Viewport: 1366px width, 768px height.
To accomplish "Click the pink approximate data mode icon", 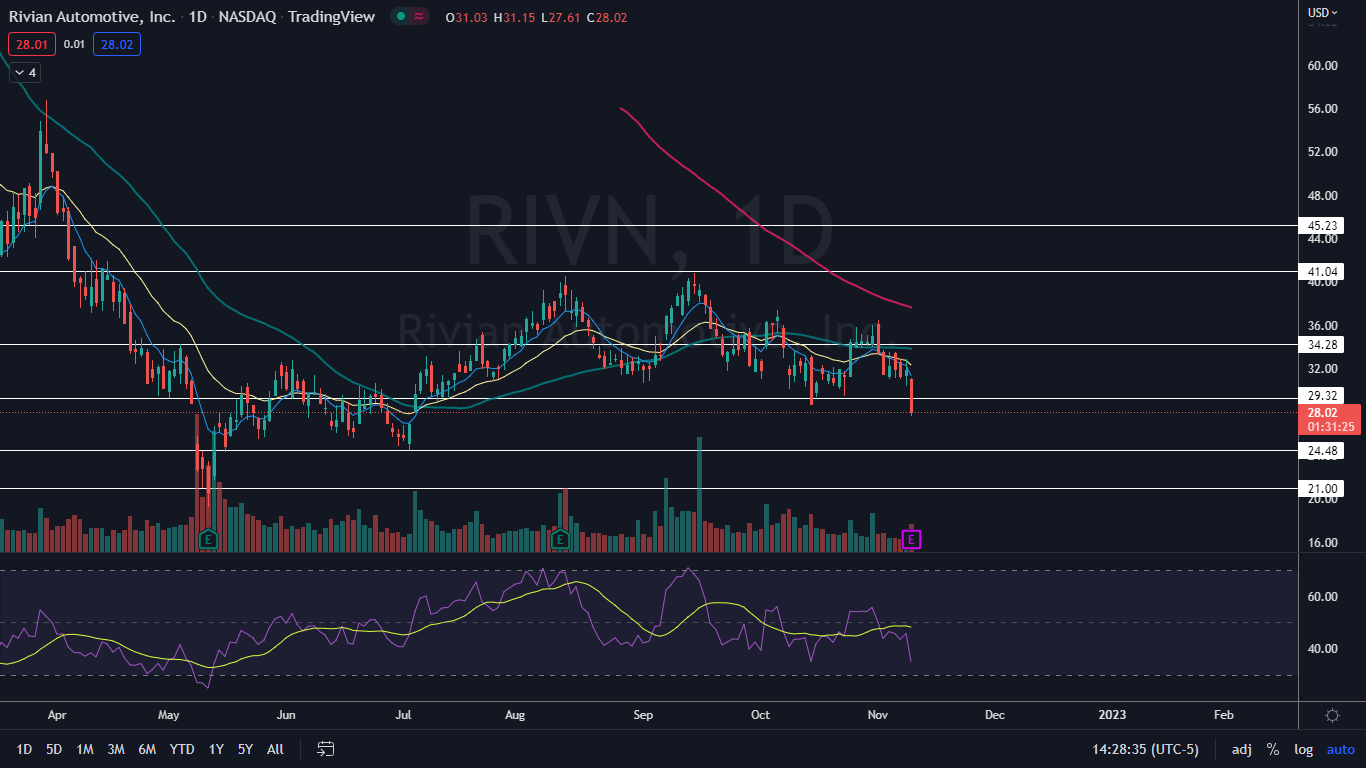I will point(419,16).
